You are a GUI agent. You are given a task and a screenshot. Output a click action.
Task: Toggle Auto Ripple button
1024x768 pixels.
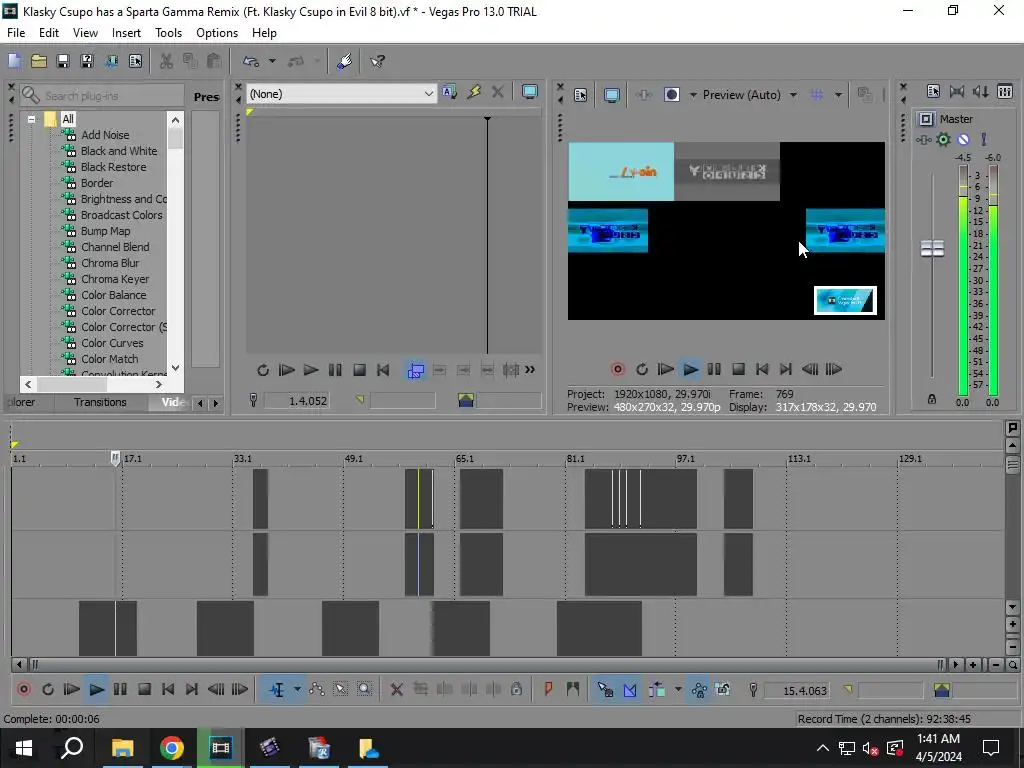[x=657, y=690]
